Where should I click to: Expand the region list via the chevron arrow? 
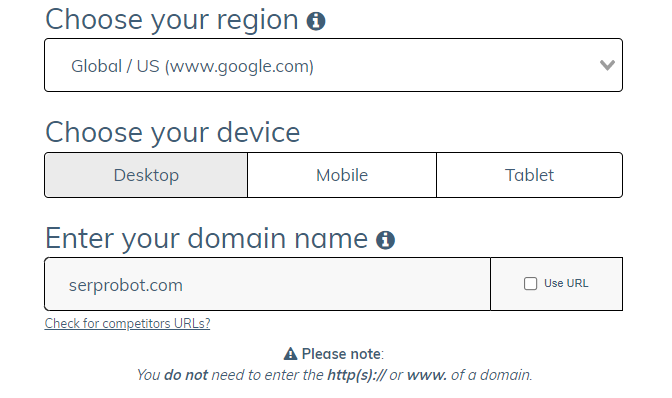tap(607, 65)
